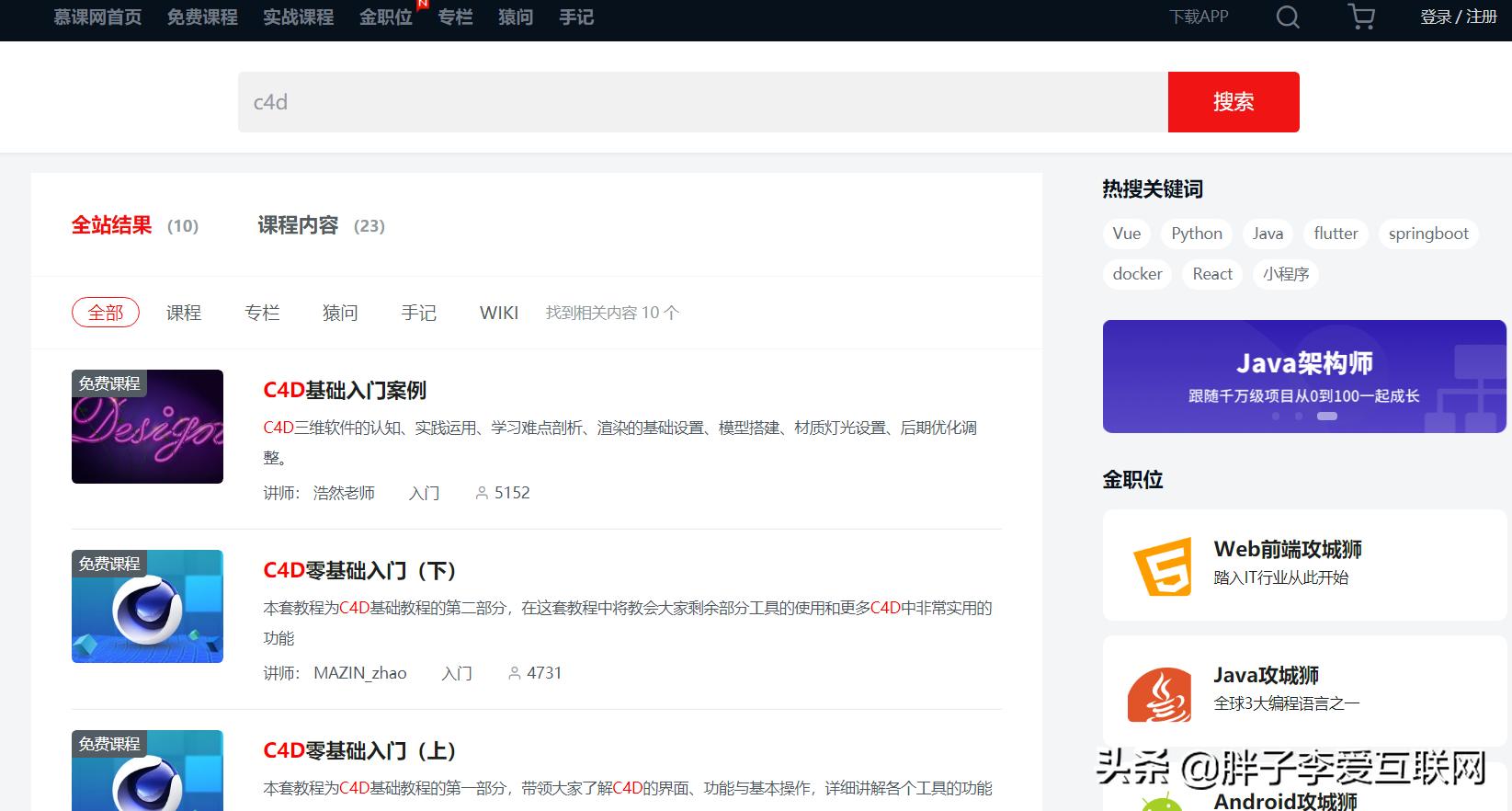The width and height of the screenshot is (1512, 811).
Task: Open the Java架构师 banner
Action: 1304,376
